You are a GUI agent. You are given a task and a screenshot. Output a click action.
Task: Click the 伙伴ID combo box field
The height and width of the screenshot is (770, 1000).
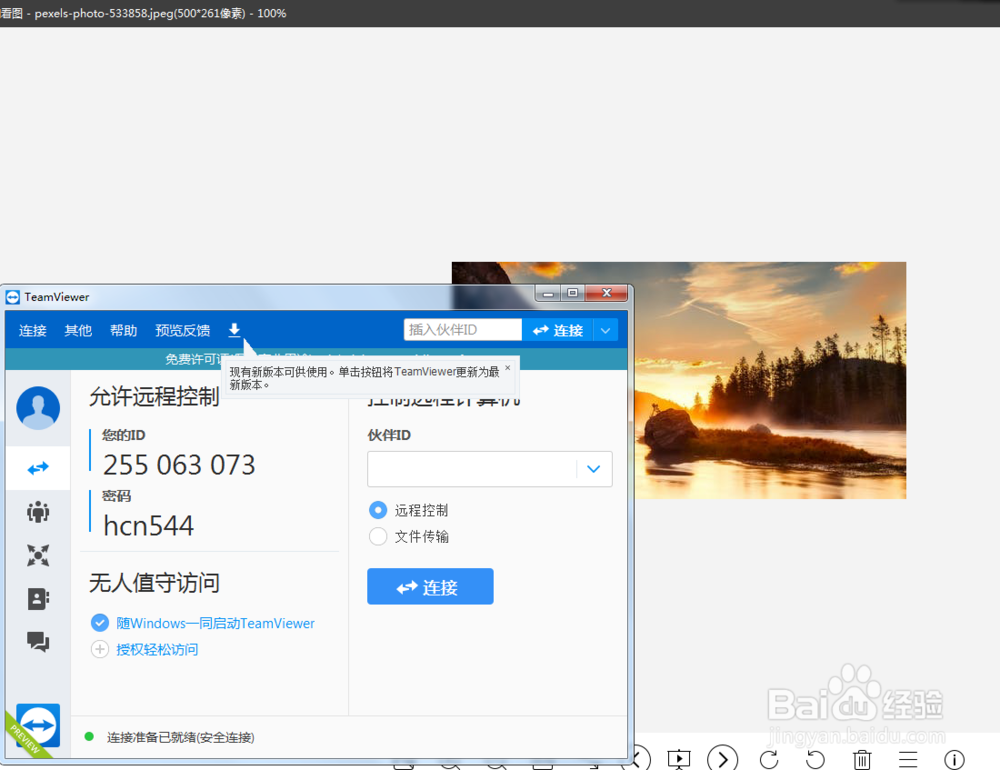coord(472,469)
